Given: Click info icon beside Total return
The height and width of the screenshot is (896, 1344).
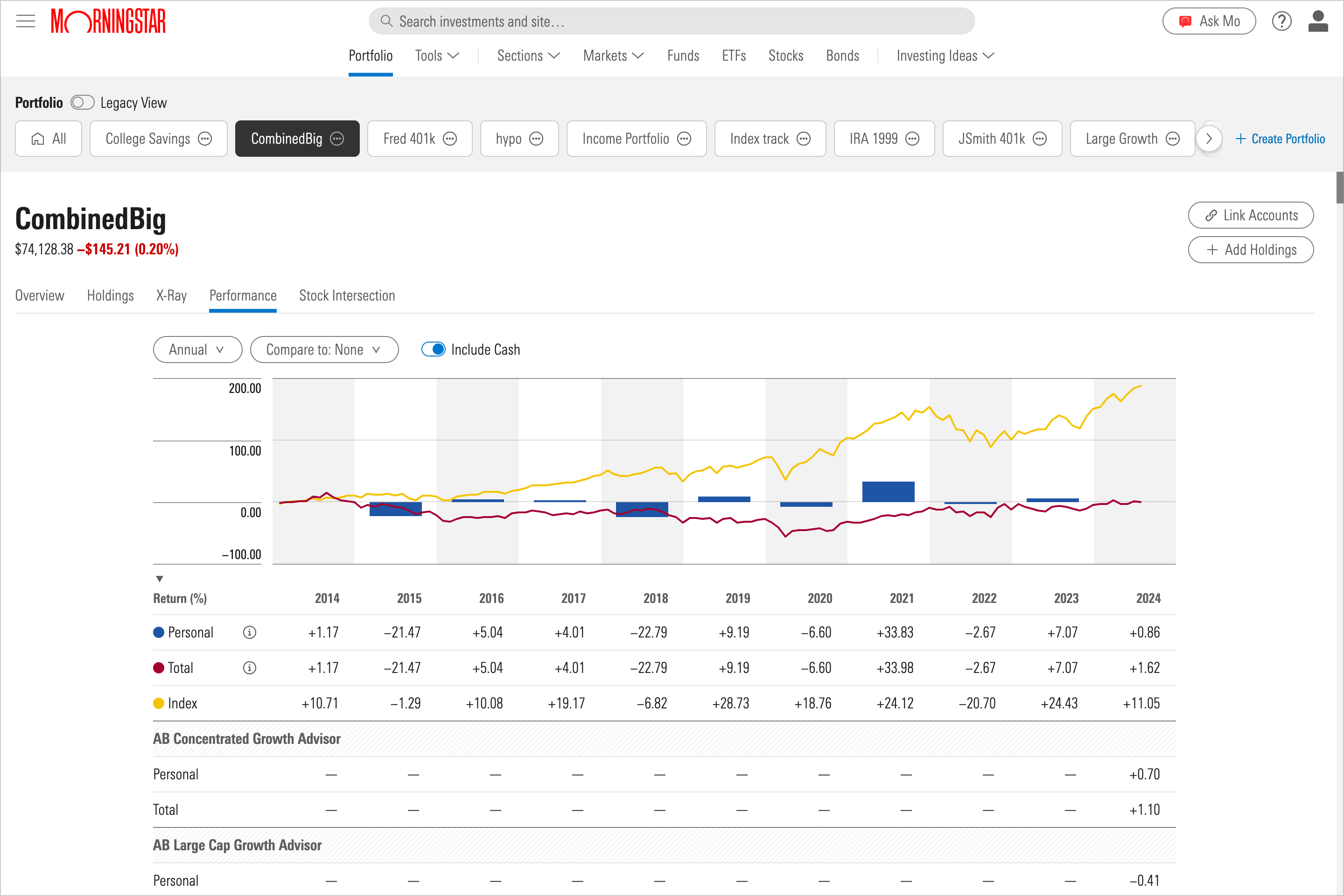Looking at the screenshot, I should 250,668.
